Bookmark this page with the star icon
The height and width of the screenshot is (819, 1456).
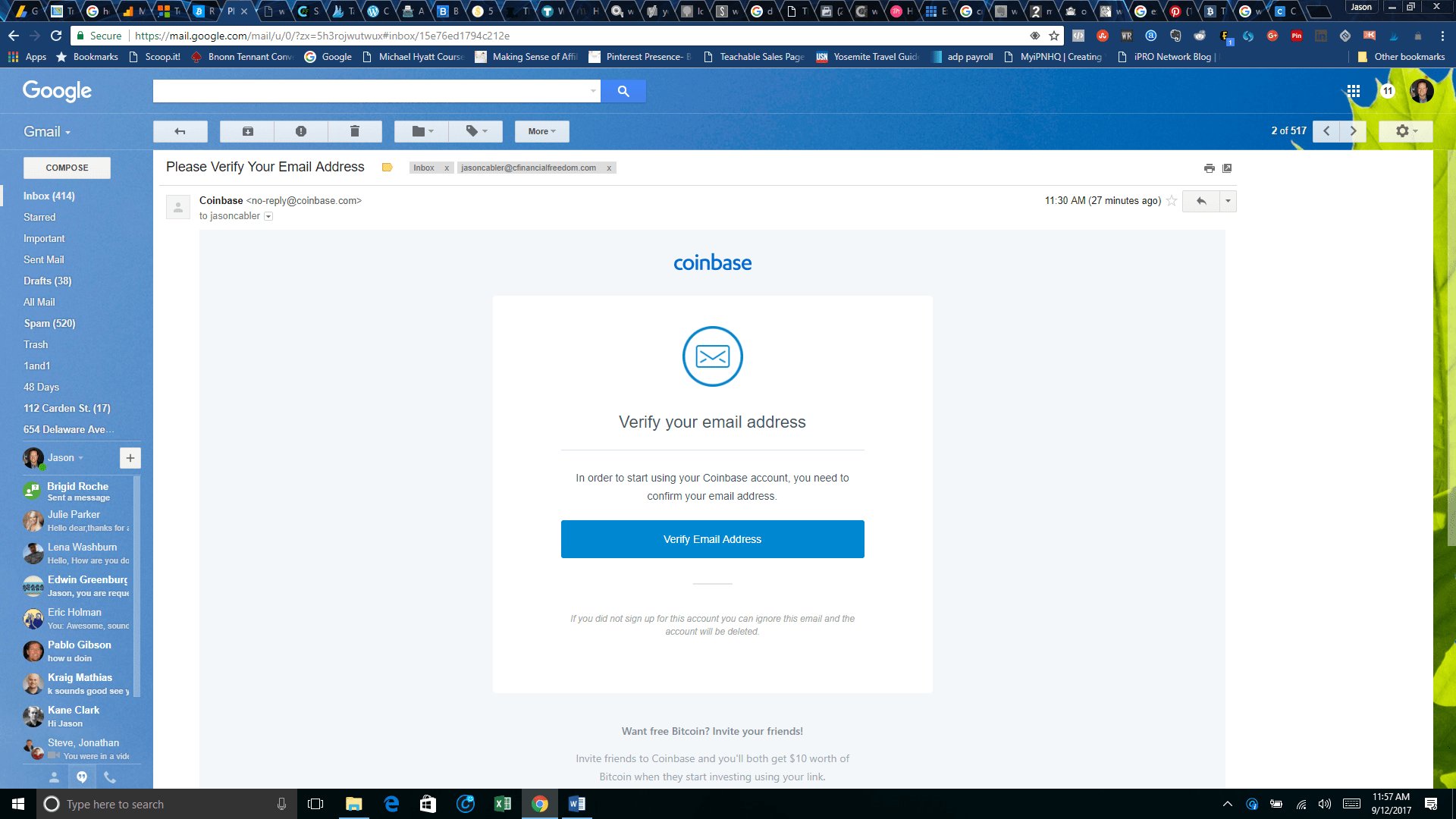pos(1054,36)
